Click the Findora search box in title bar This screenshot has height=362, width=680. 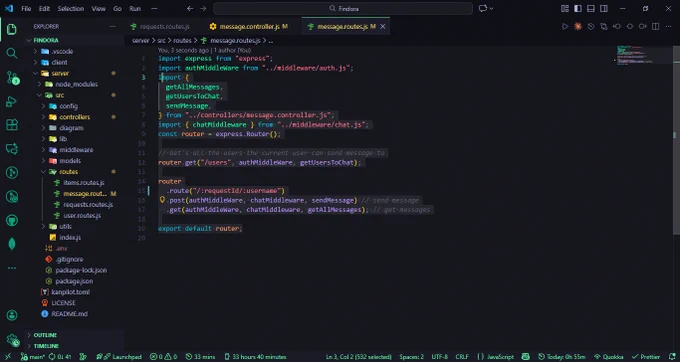click(x=343, y=9)
